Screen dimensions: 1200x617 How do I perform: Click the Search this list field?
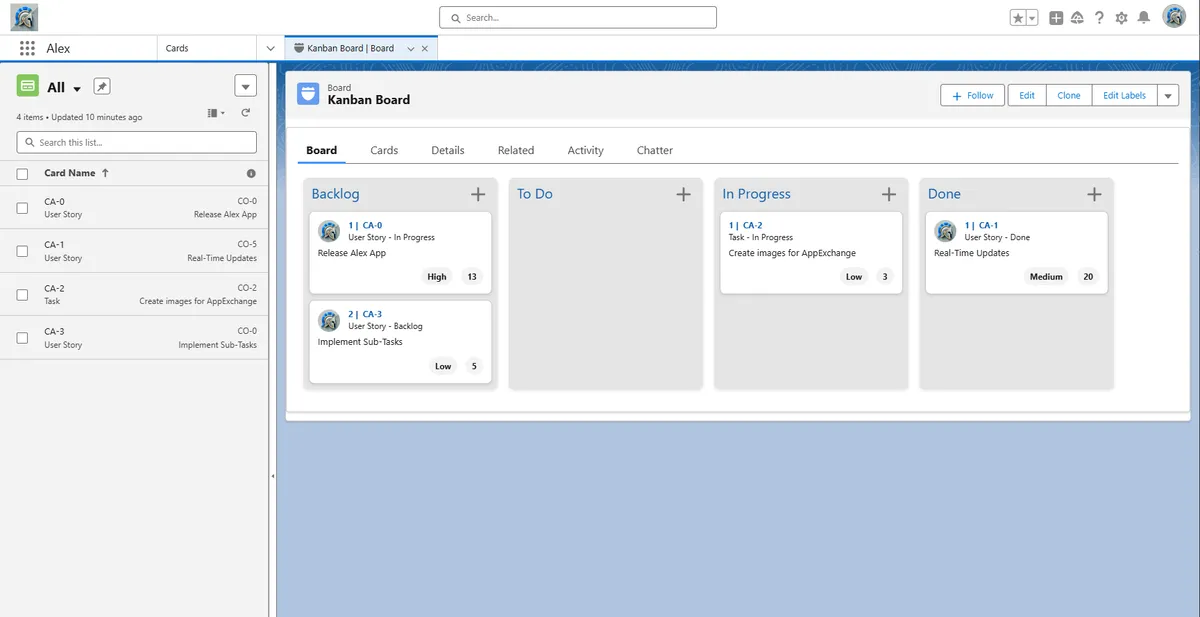137,142
